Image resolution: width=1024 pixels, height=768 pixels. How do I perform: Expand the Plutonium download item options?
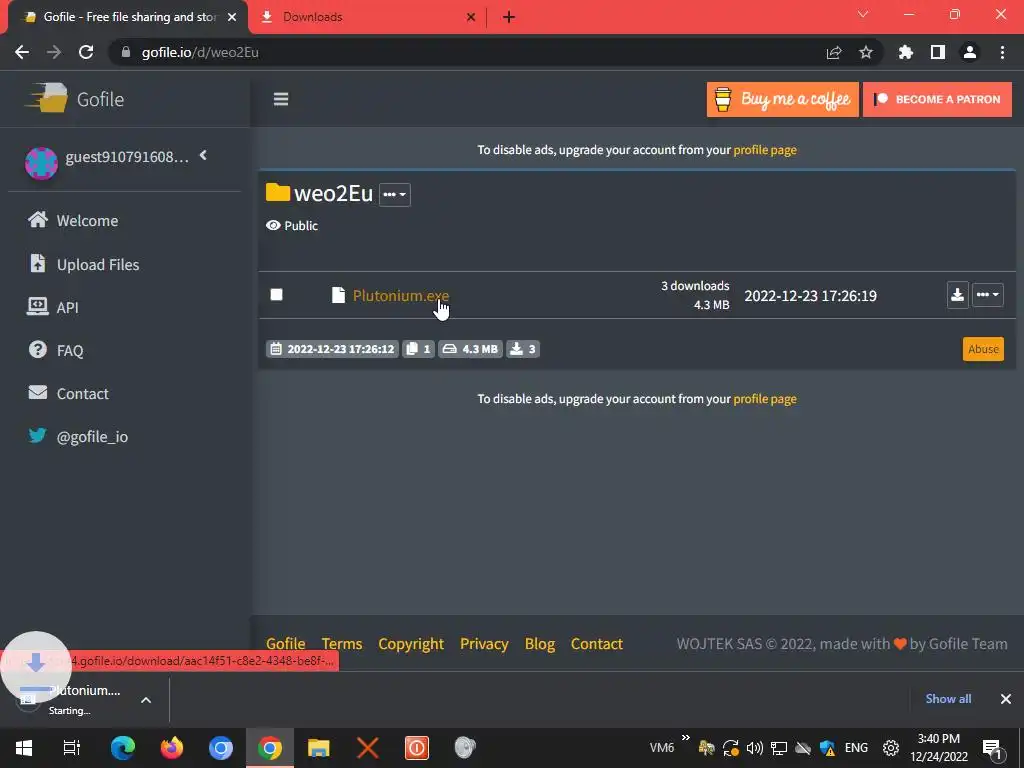click(146, 699)
